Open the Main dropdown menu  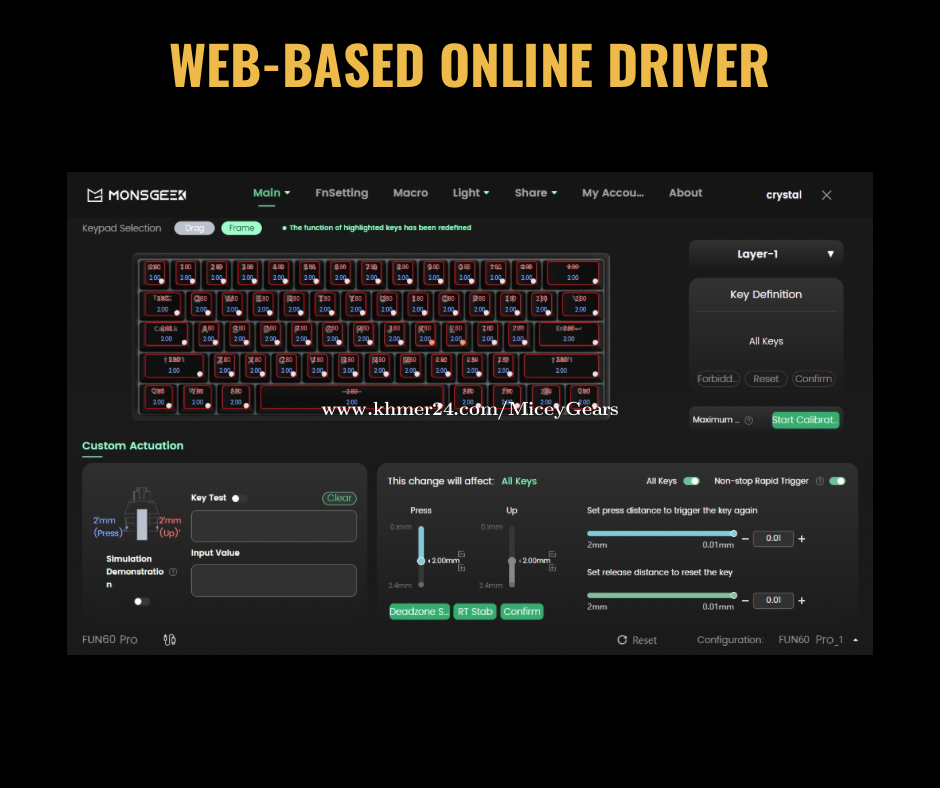coord(272,193)
